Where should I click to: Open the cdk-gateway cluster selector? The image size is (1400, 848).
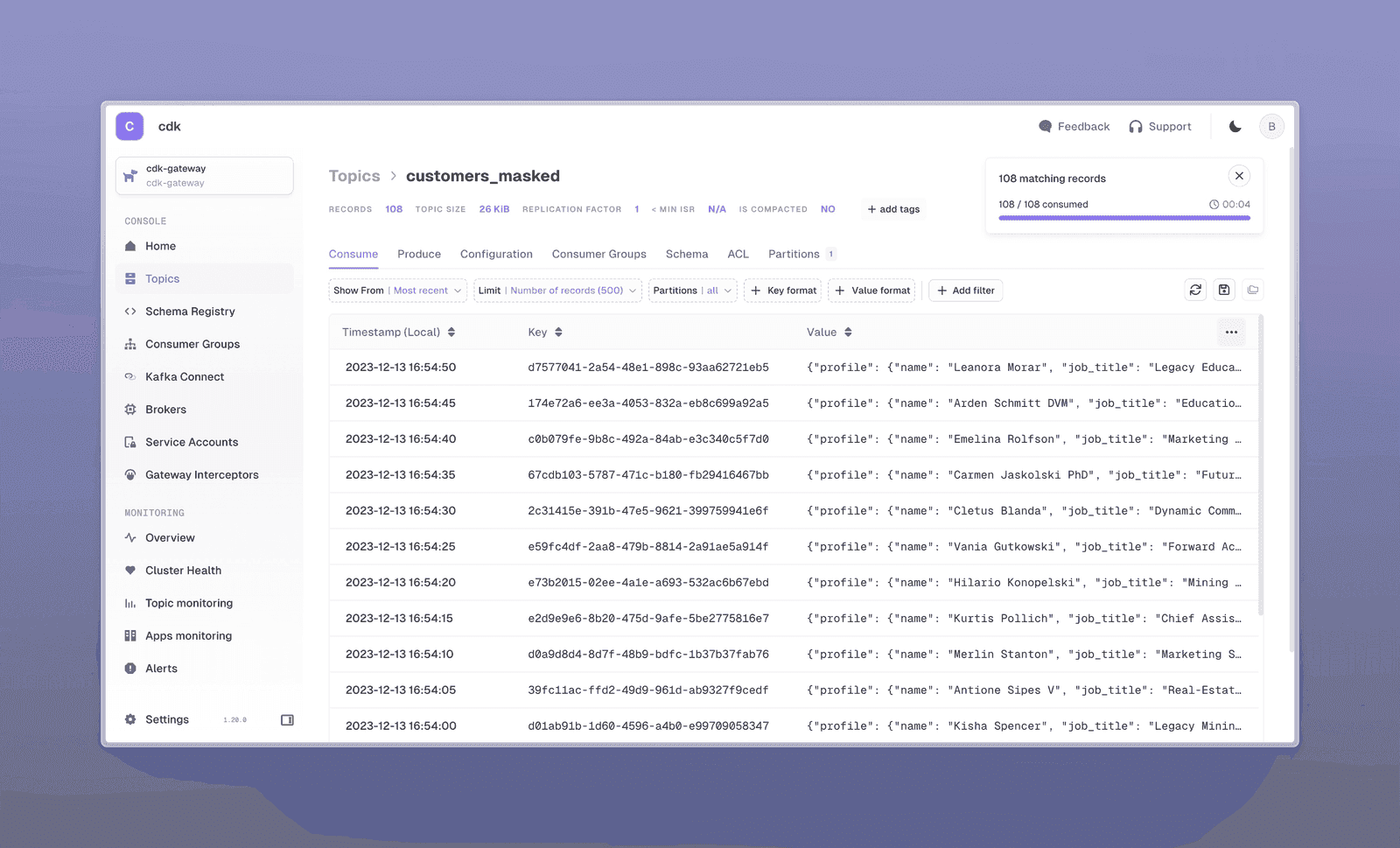(x=204, y=176)
